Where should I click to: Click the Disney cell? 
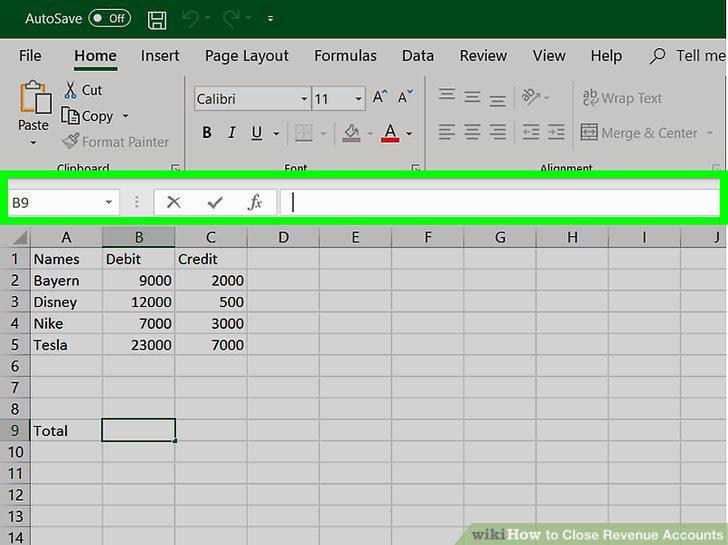(66, 302)
